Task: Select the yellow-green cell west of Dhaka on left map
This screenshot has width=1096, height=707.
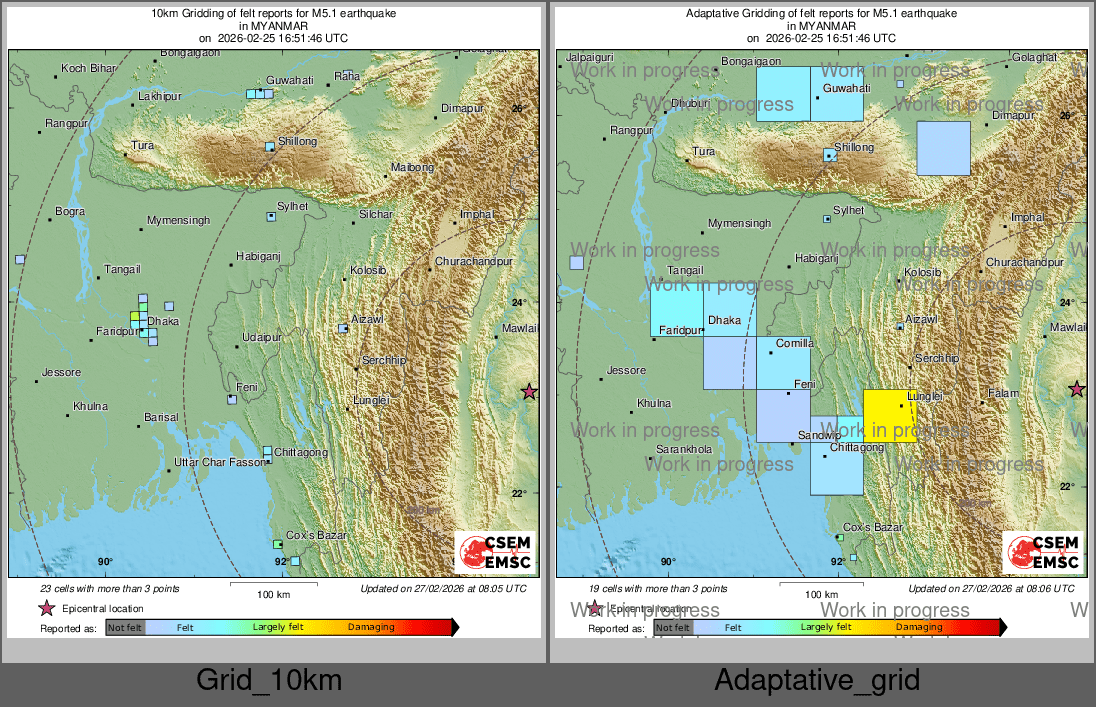Action: tap(135, 318)
